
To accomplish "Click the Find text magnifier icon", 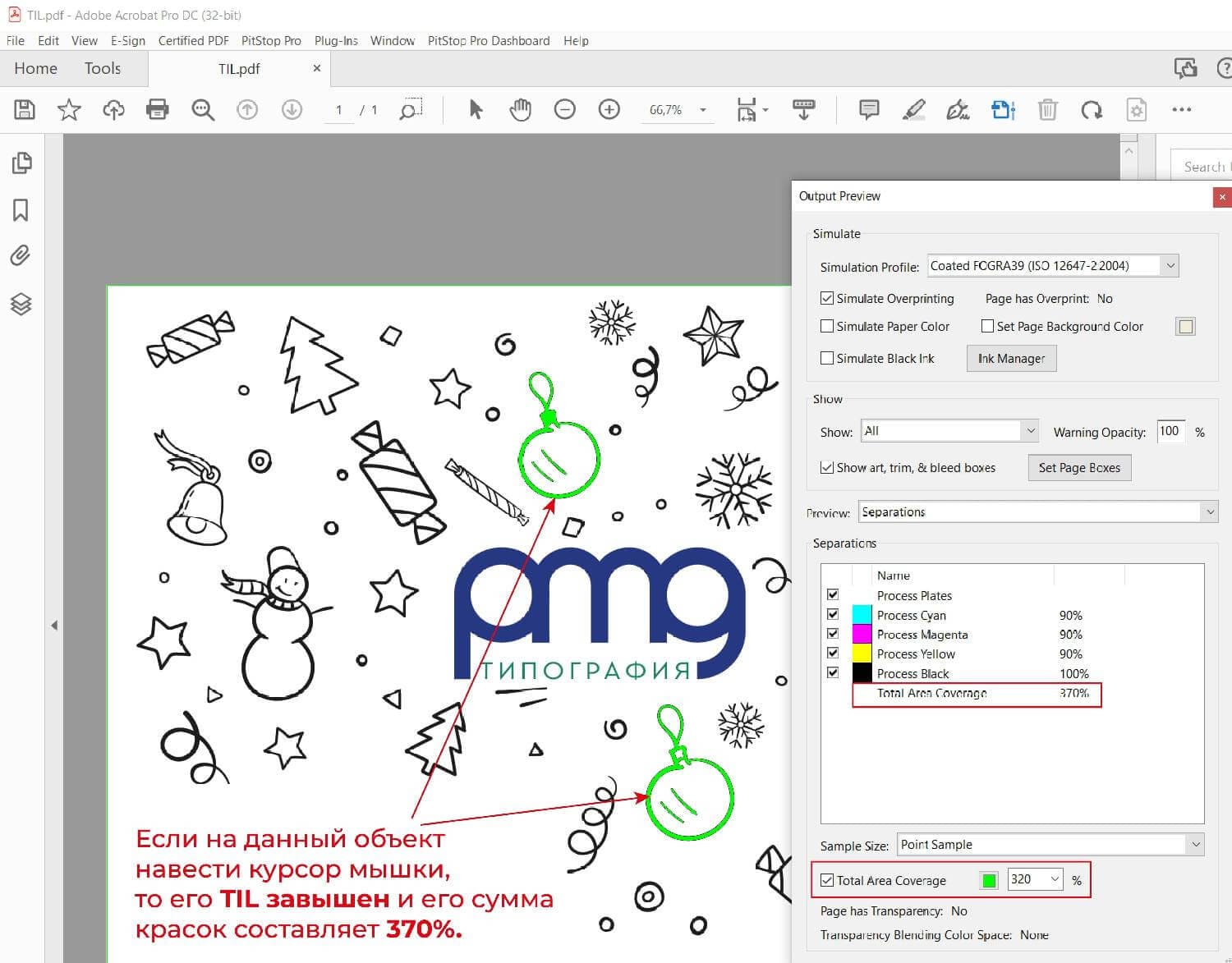I will (x=202, y=109).
